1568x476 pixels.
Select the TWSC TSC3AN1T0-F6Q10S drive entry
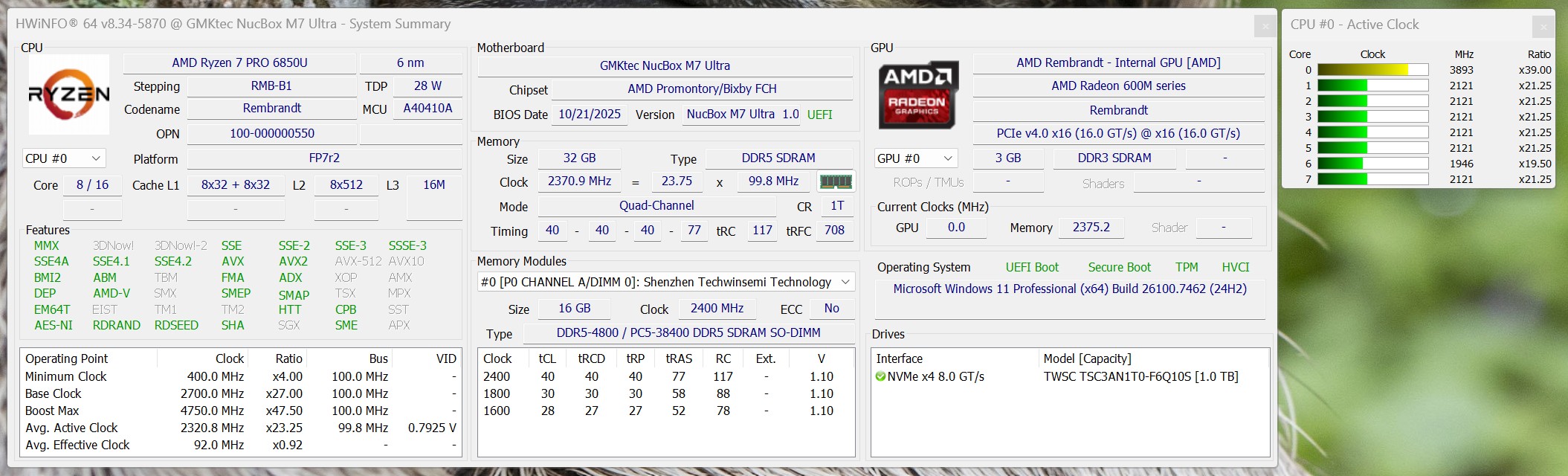tap(1140, 377)
